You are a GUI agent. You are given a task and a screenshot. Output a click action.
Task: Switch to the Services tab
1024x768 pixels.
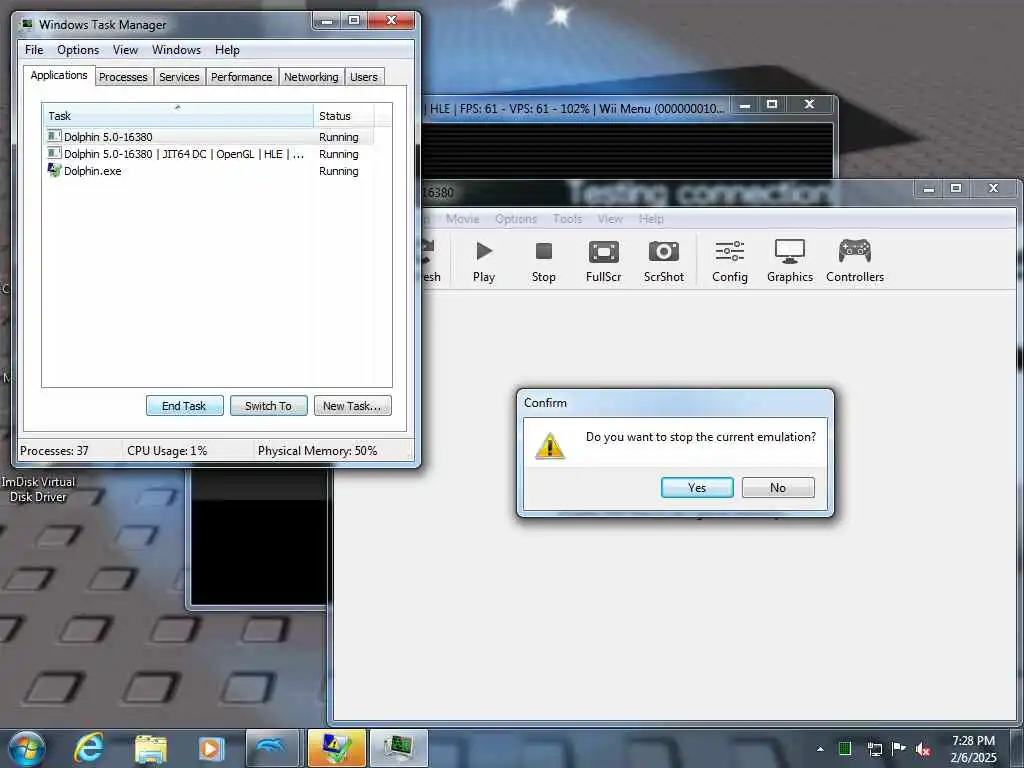(179, 77)
